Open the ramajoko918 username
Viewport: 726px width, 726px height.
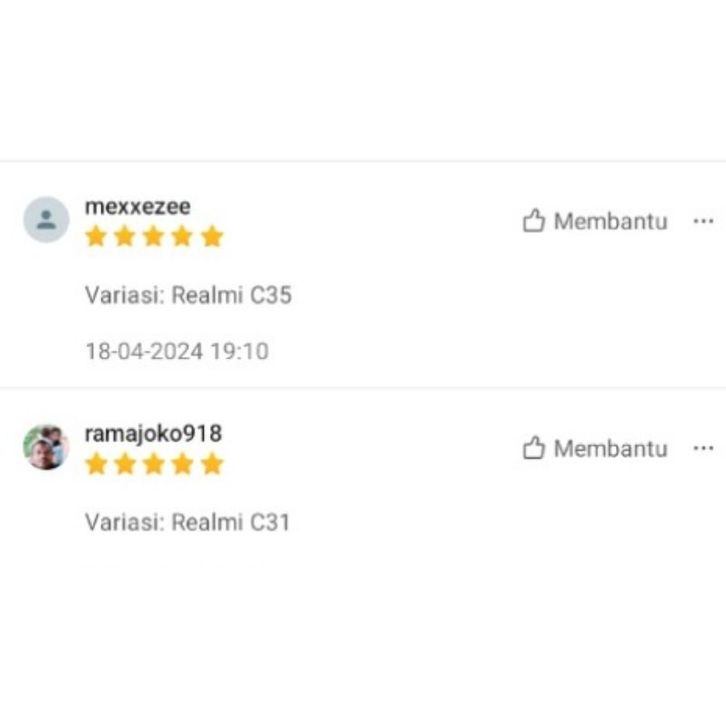click(x=153, y=434)
